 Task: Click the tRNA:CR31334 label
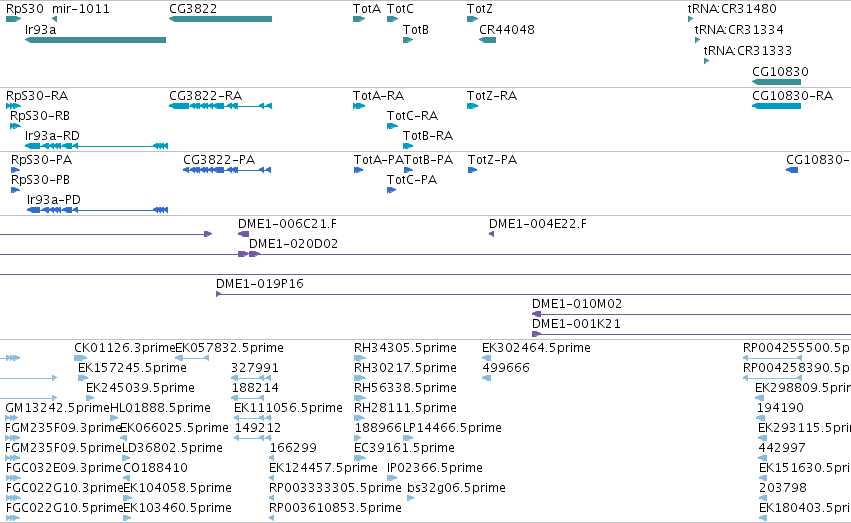(x=739, y=30)
